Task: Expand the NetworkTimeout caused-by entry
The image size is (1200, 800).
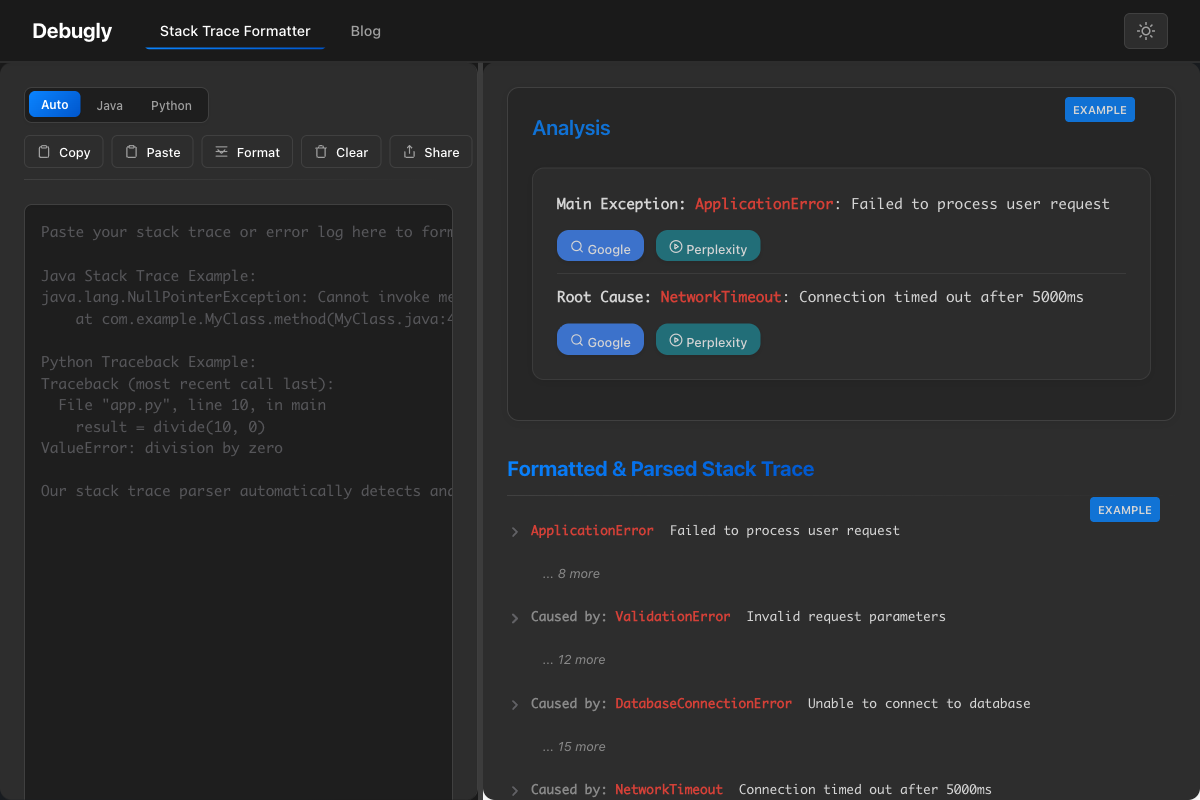Action: click(515, 791)
